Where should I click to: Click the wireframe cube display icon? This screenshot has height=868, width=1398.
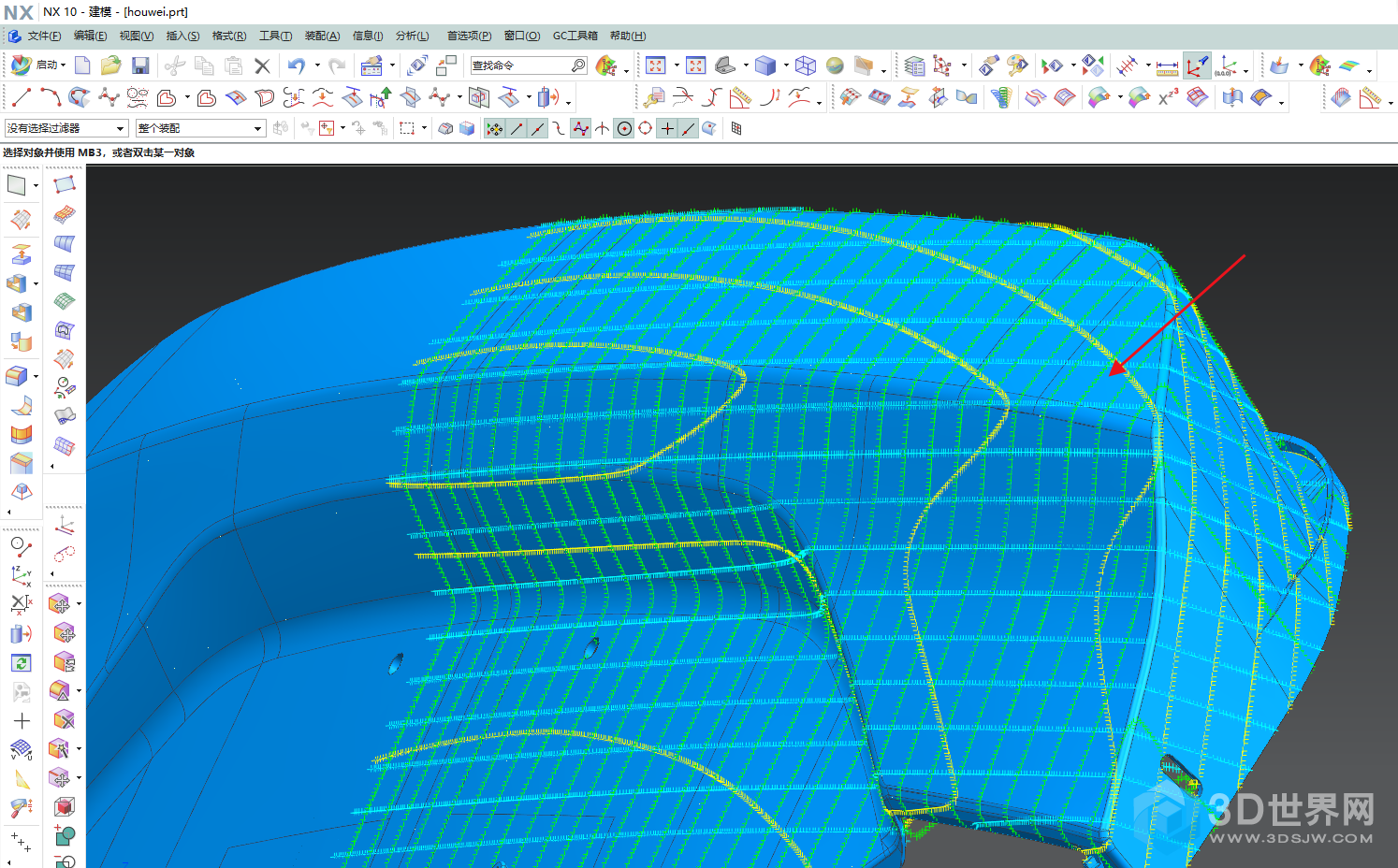(806, 65)
